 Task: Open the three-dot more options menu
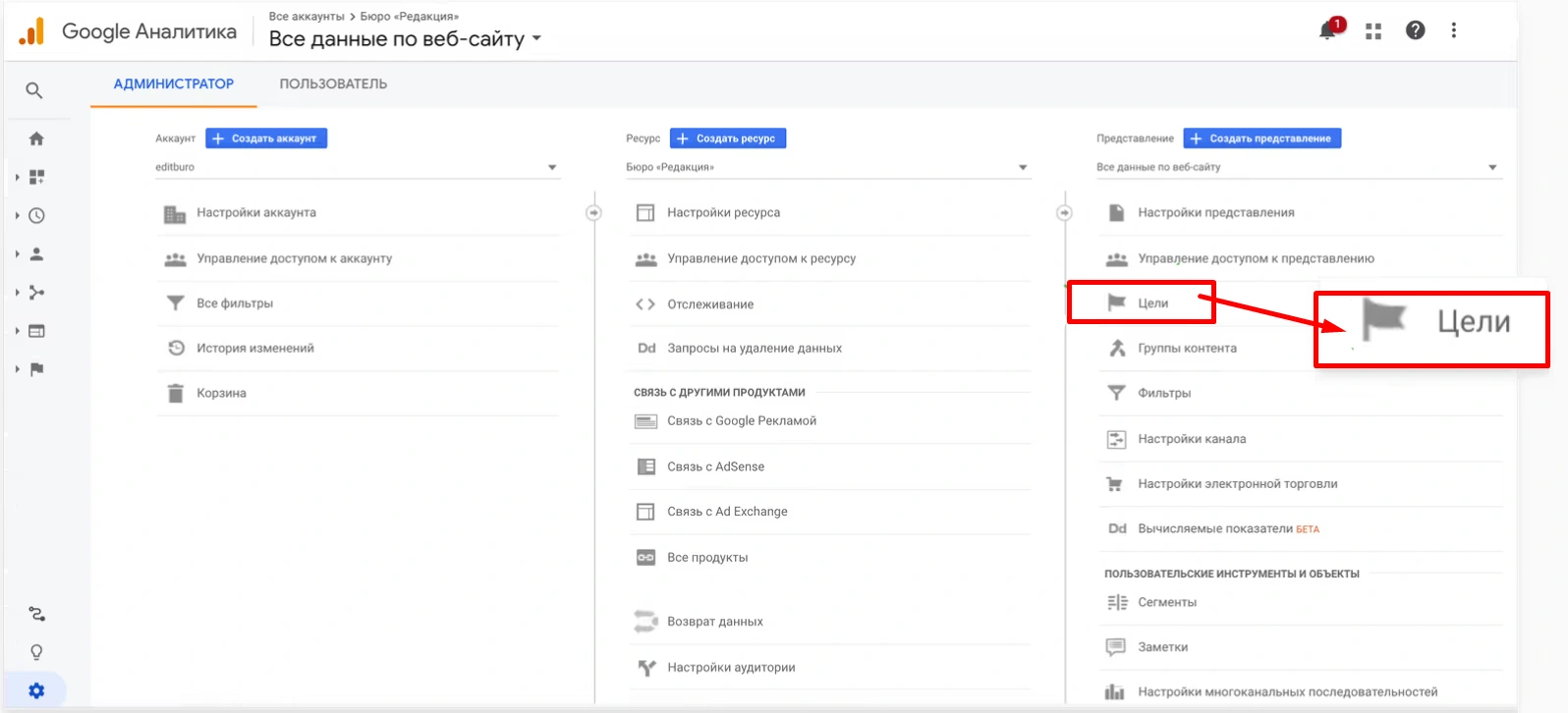click(1454, 30)
